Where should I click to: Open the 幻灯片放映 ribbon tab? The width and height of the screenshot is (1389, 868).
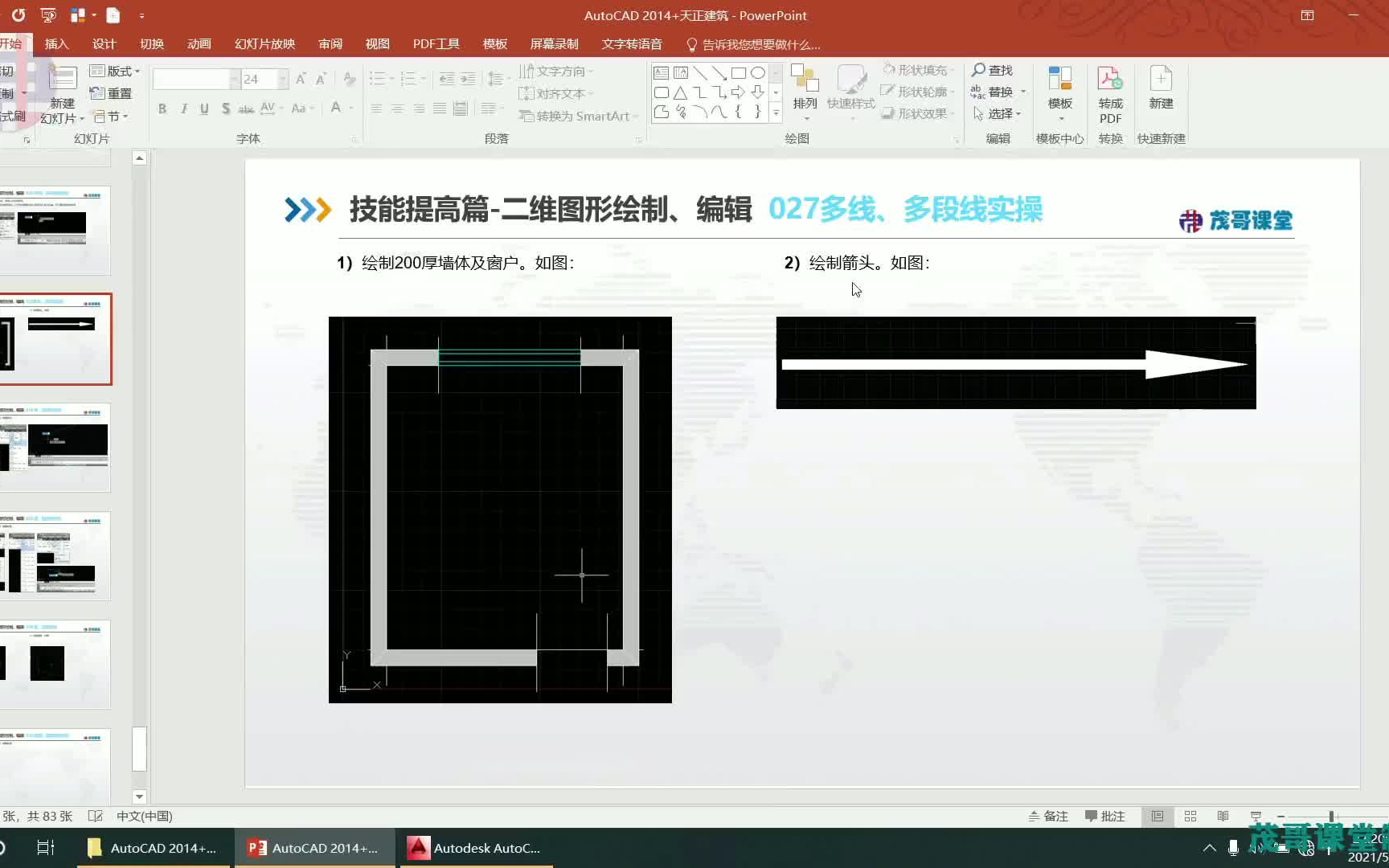click(x=264, y=43)
